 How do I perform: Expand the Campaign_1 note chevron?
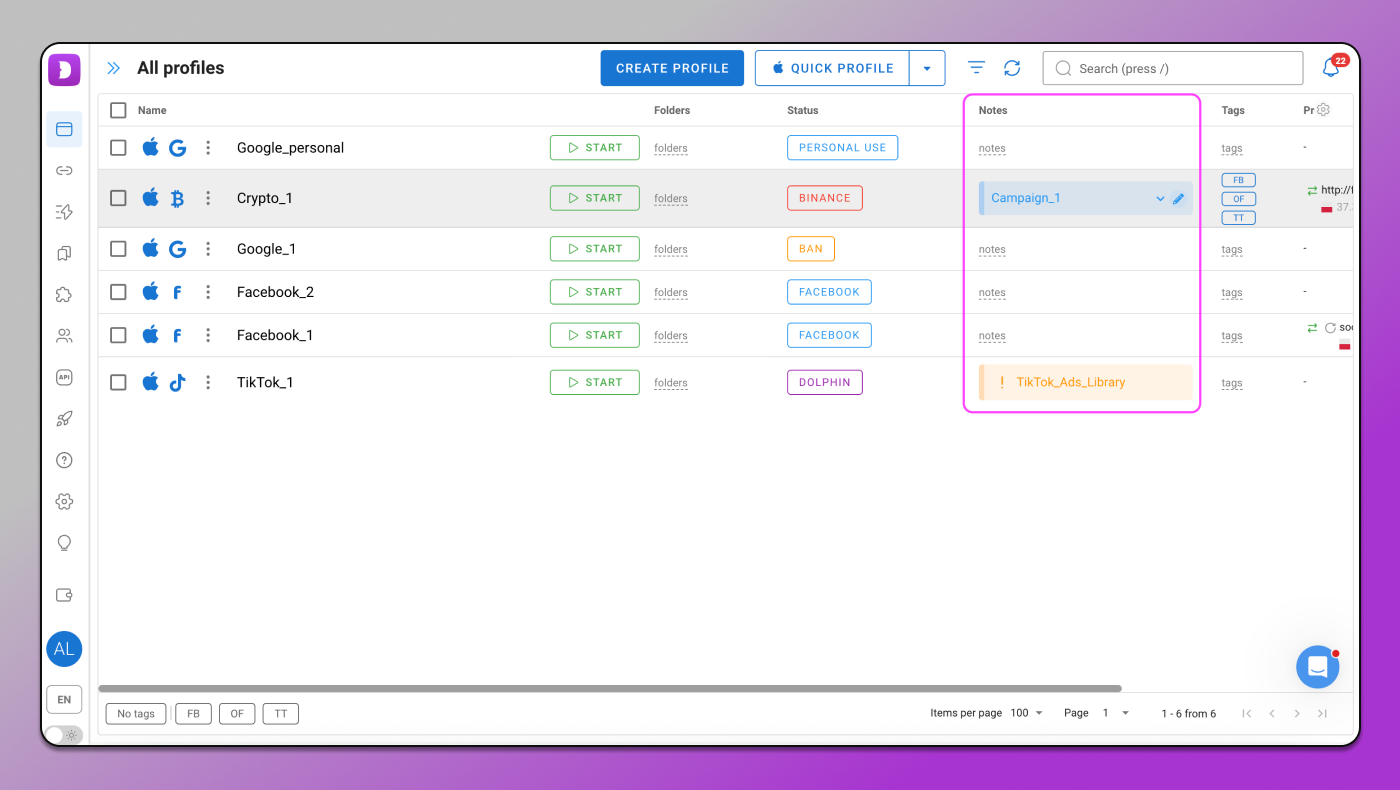[x=1160, y=199]
